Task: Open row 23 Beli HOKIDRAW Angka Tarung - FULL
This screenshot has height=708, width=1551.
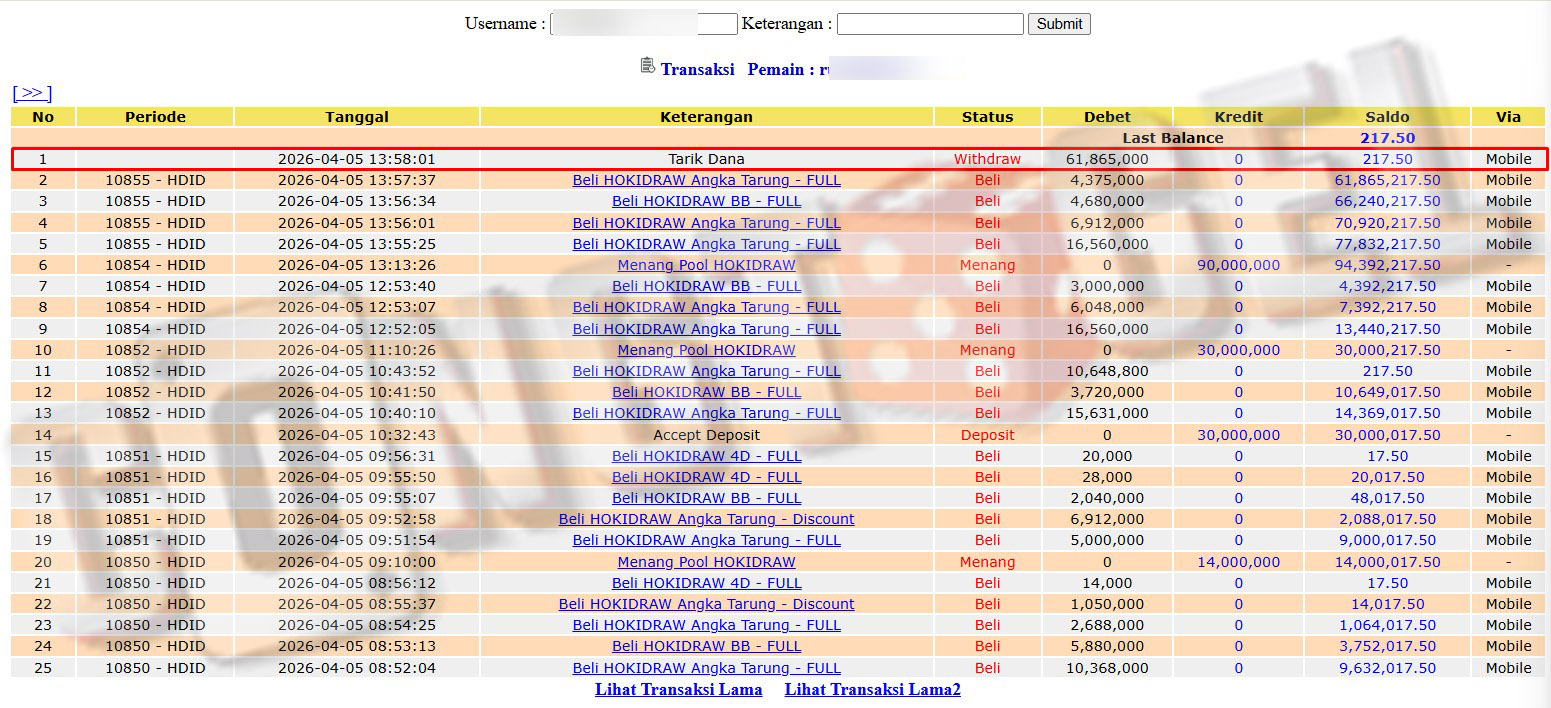Action: point(706,625)
